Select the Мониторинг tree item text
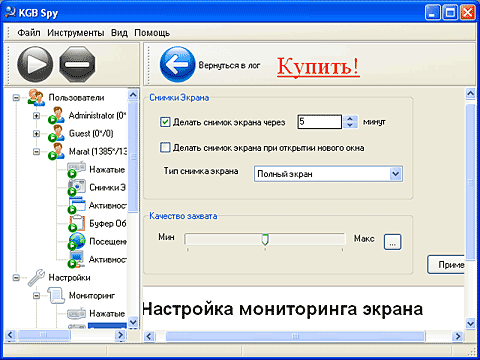The height and width of the screenshot is (360, 480). (92, 295)
